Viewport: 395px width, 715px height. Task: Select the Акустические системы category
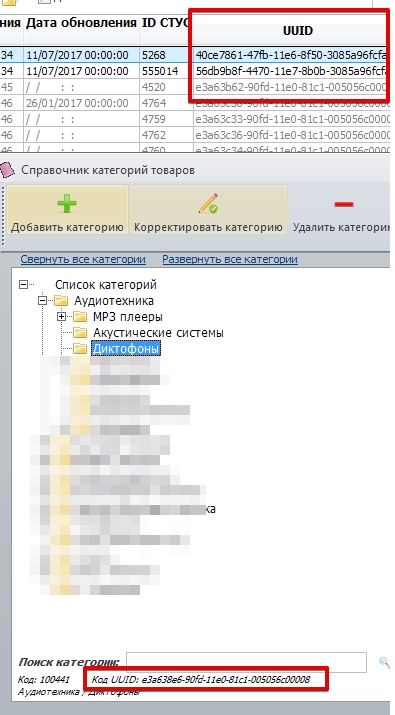point(158,332)
